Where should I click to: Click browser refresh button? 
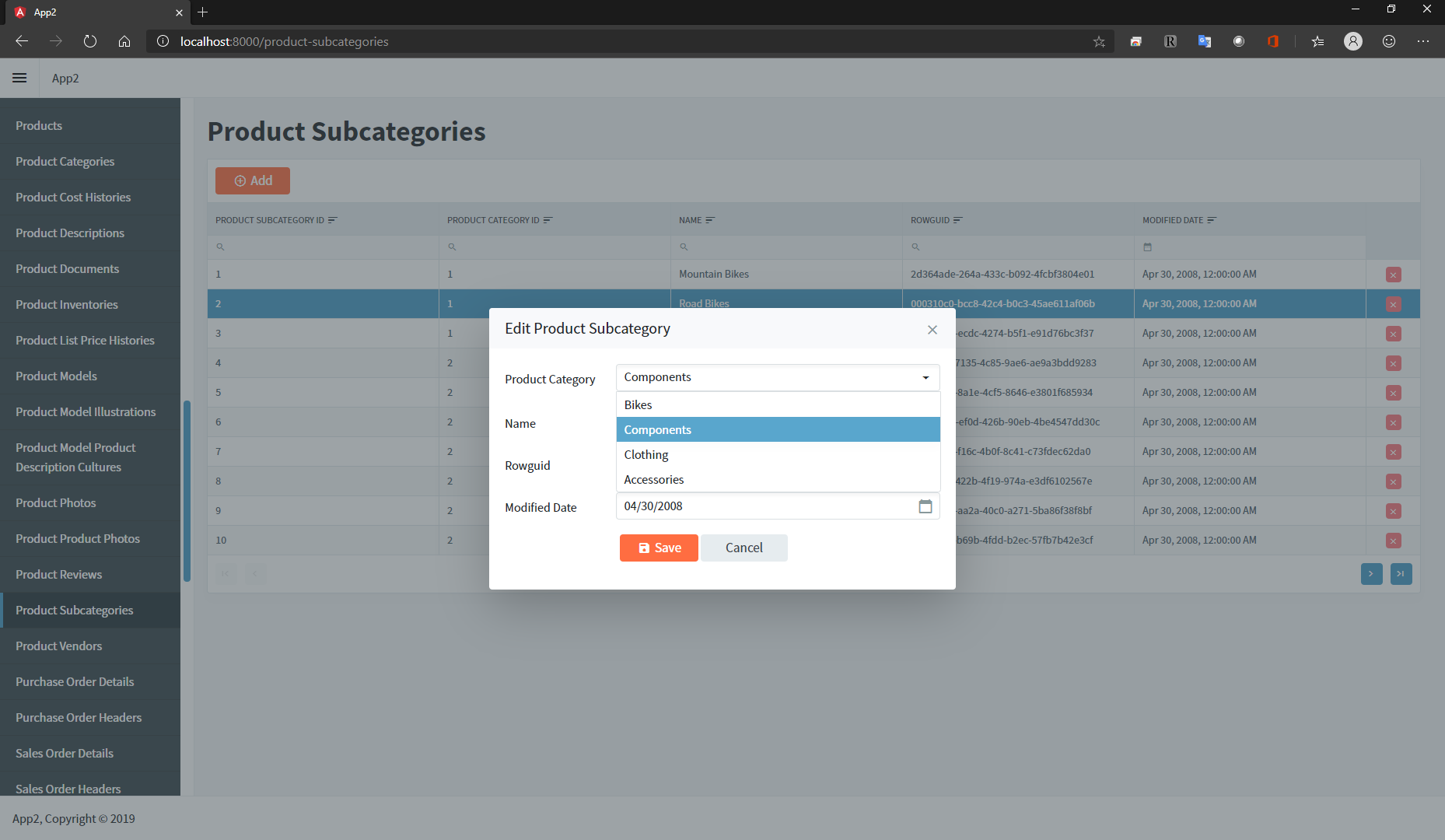(x=90, y=41)
